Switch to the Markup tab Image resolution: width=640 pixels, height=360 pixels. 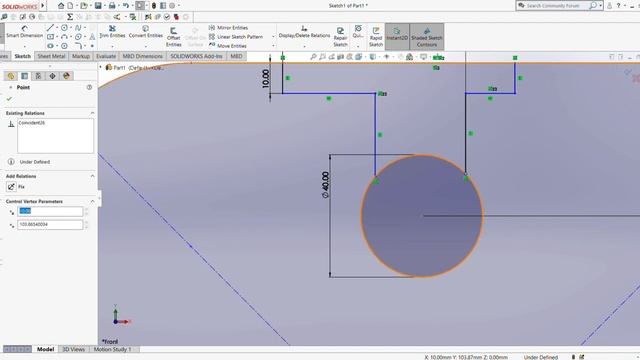(81, 56)
